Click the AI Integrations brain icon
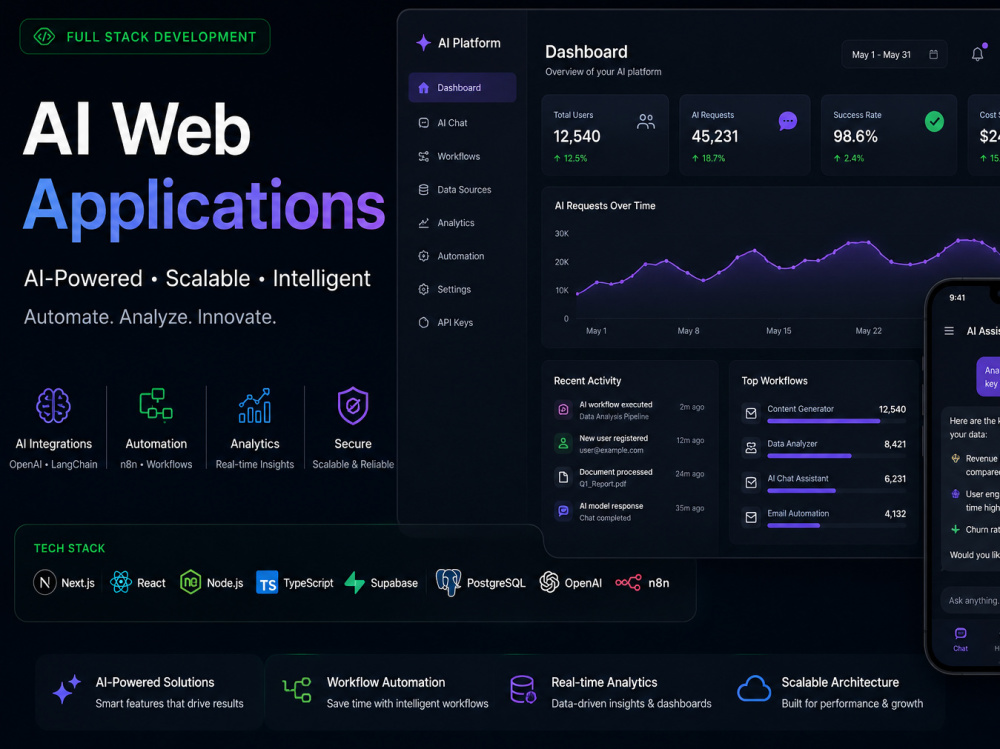 (x=54, y=406)
